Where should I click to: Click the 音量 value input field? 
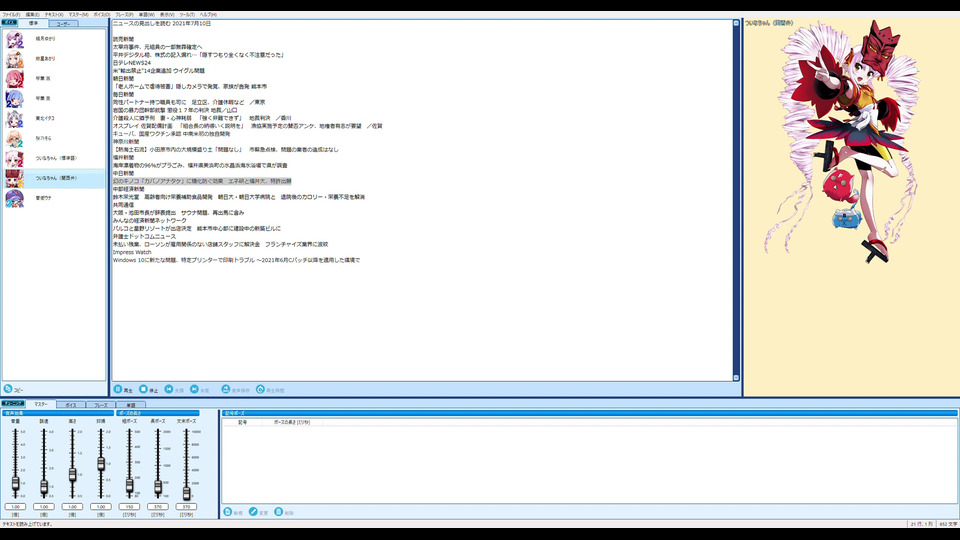point(15,506)
